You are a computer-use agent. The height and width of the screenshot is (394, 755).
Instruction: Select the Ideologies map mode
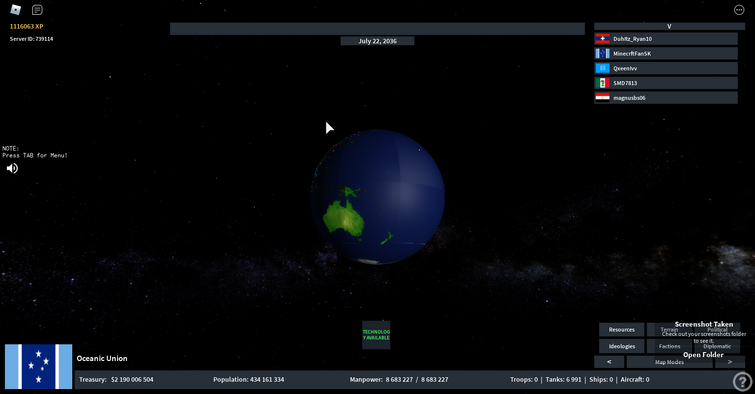[622, 346]
